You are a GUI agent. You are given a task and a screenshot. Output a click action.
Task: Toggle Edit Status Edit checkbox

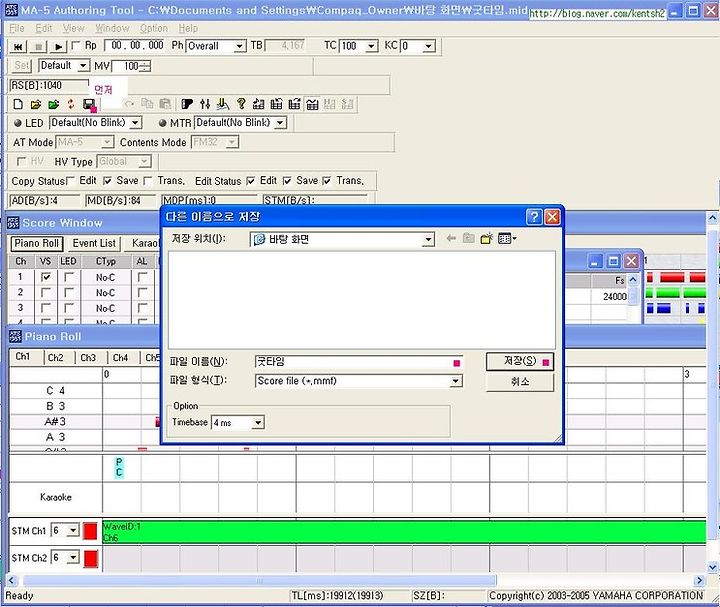251,181
